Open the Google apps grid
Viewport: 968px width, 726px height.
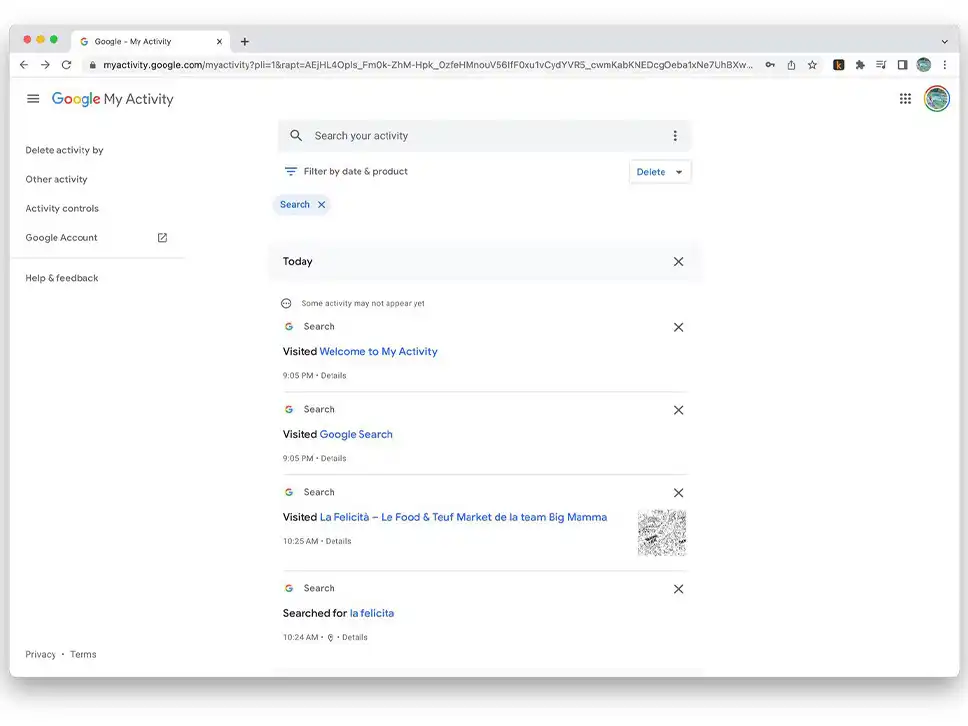coord(905,99)
